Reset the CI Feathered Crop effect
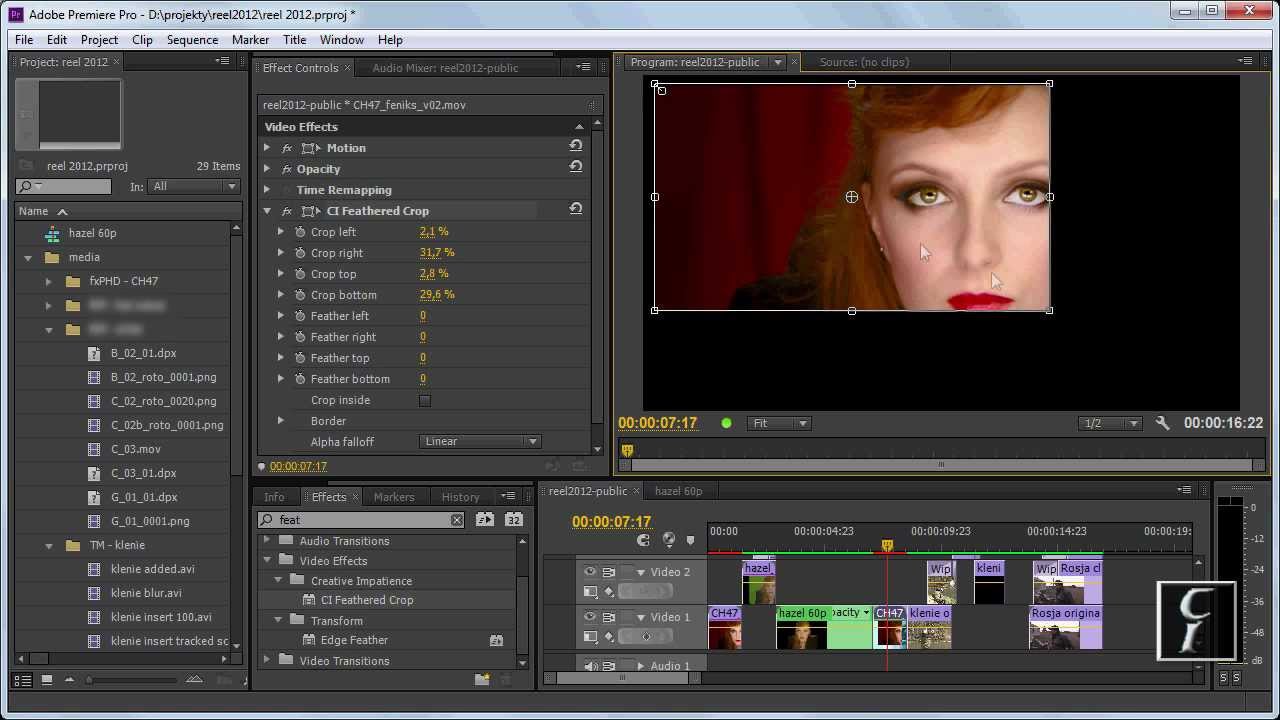Image resolution: width=1280 pixels, height=720 pixels. coord(576,209)
